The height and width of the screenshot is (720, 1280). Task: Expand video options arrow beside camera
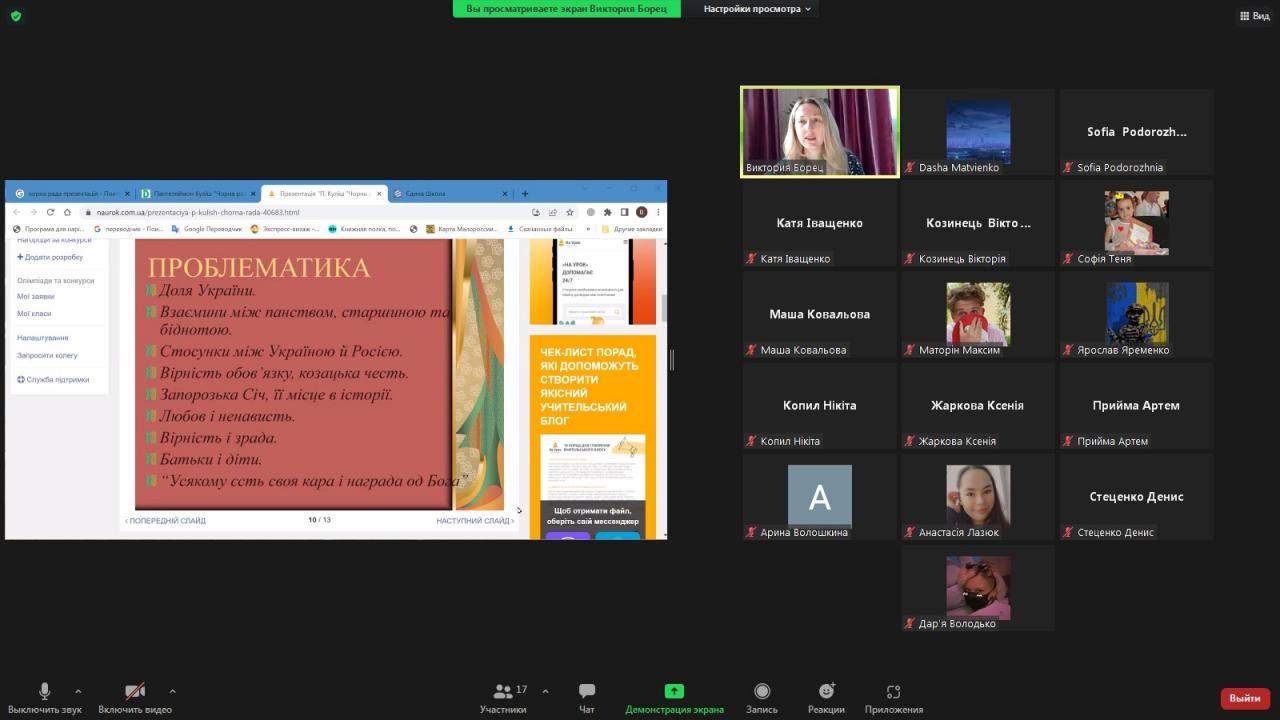tap(172, 691)
